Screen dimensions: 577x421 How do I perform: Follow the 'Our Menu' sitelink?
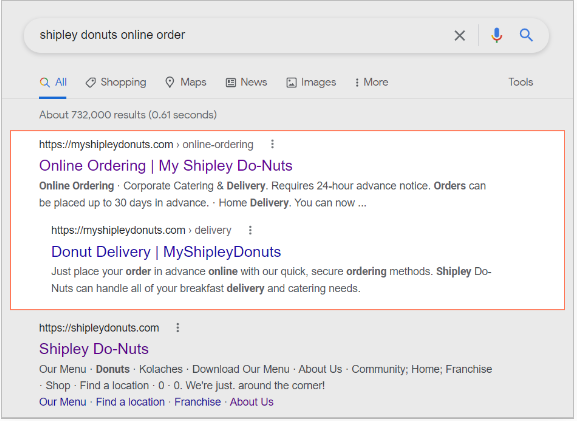click(x=63, y=402)
